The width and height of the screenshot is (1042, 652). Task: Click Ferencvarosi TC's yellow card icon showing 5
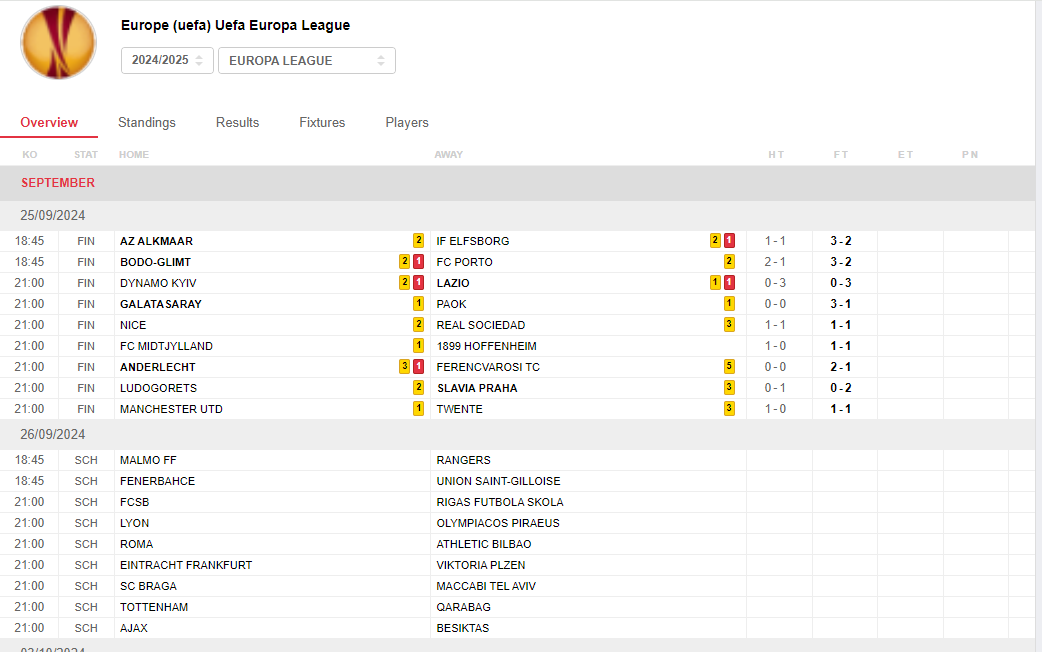point(730,367)
